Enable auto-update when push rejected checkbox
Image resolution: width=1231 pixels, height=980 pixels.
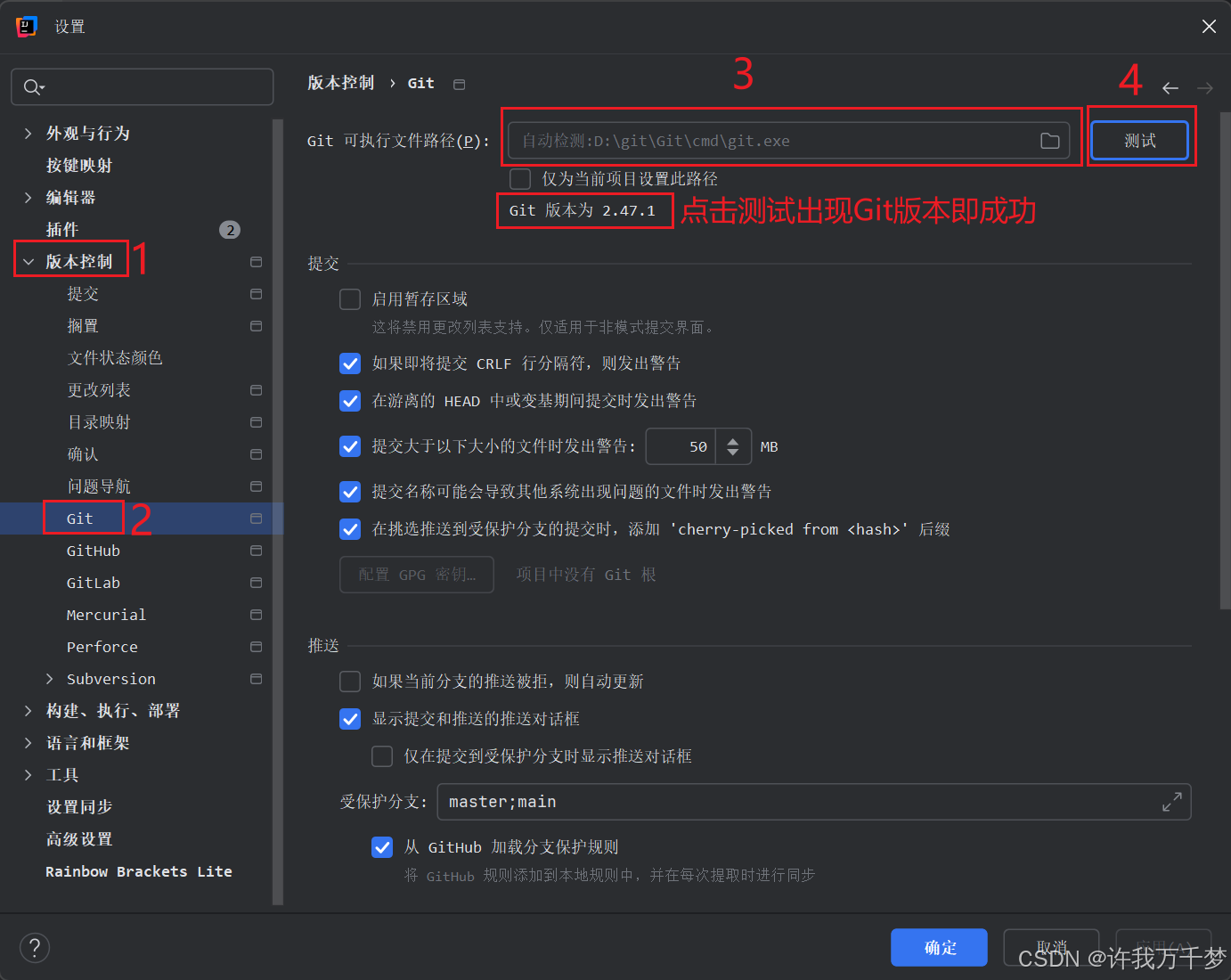tap(350, 682)
